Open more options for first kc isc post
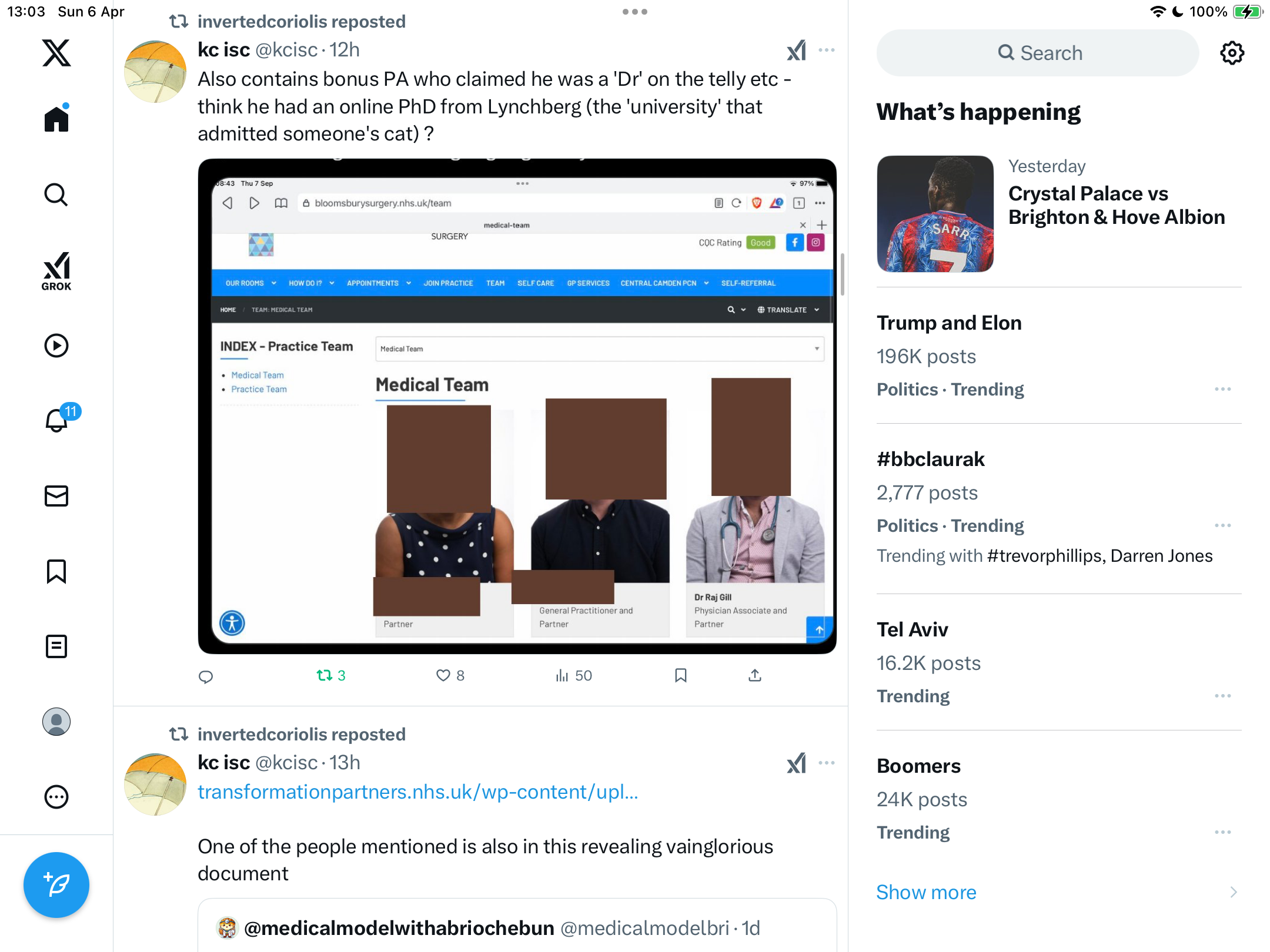This screenshot has width=1270, height=952. tap(827, 51)
